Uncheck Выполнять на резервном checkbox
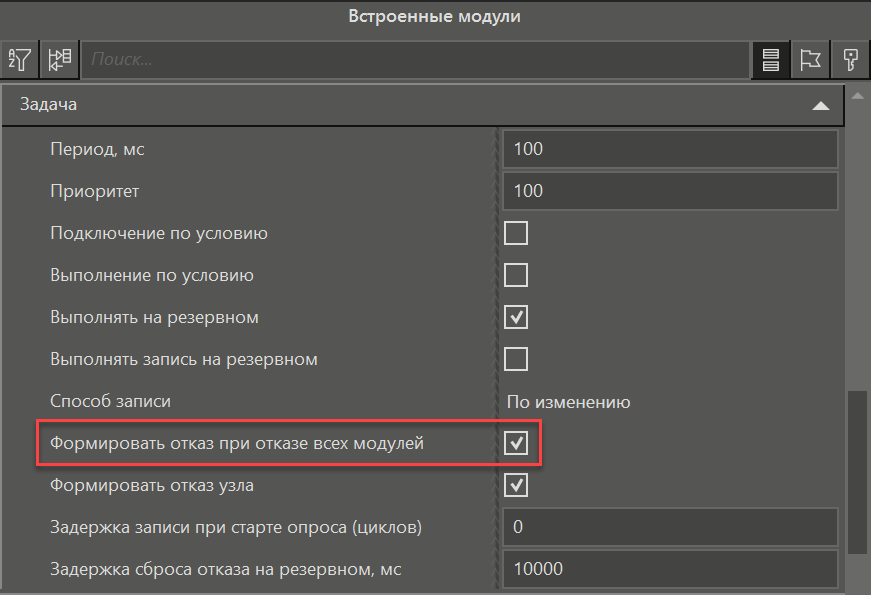Image resolution: width=871 pixels, height=595 pixels. 515,317
